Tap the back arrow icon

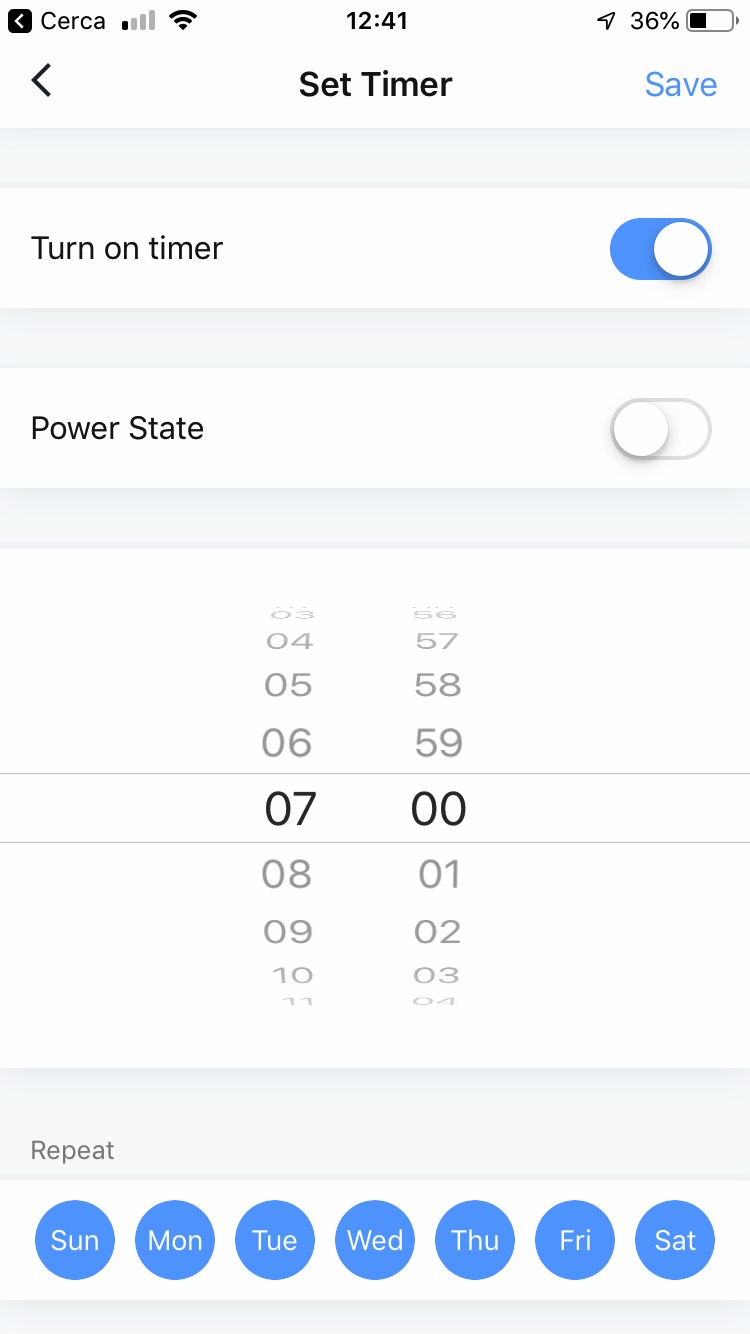41,82
